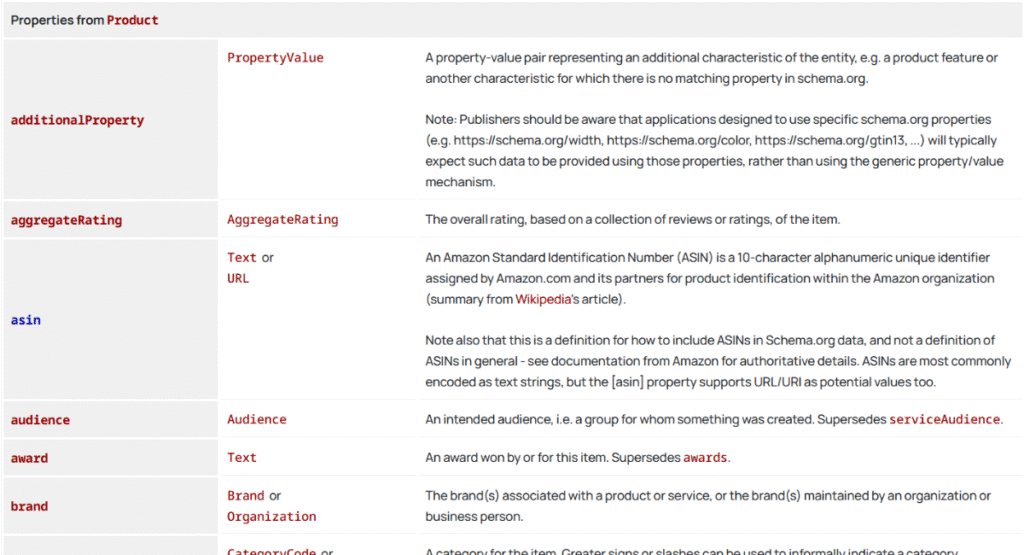
Task: Open the URL type link
Action: click(238, 279)
